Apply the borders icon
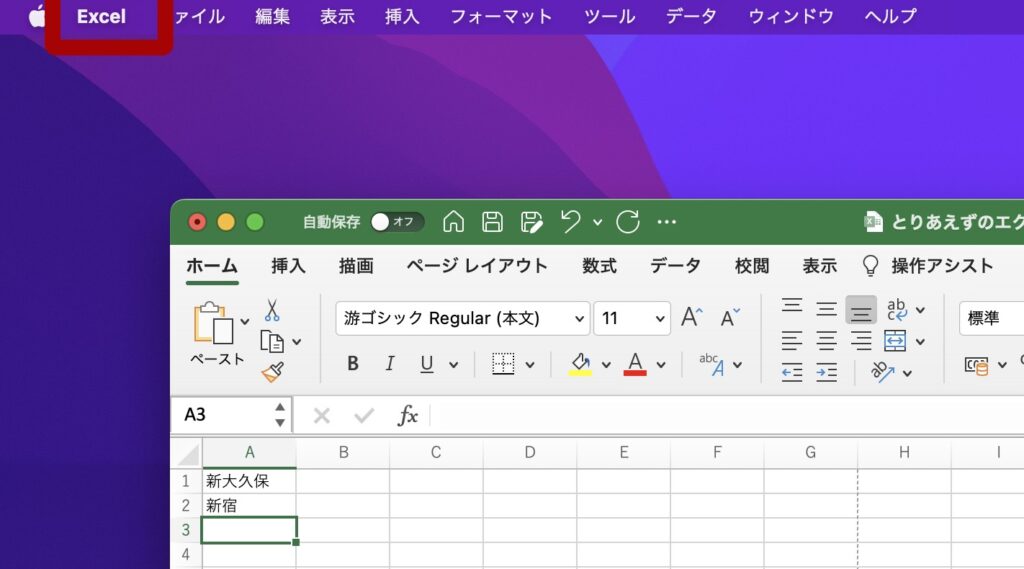The image size is (1024, 569). point(503,364)
